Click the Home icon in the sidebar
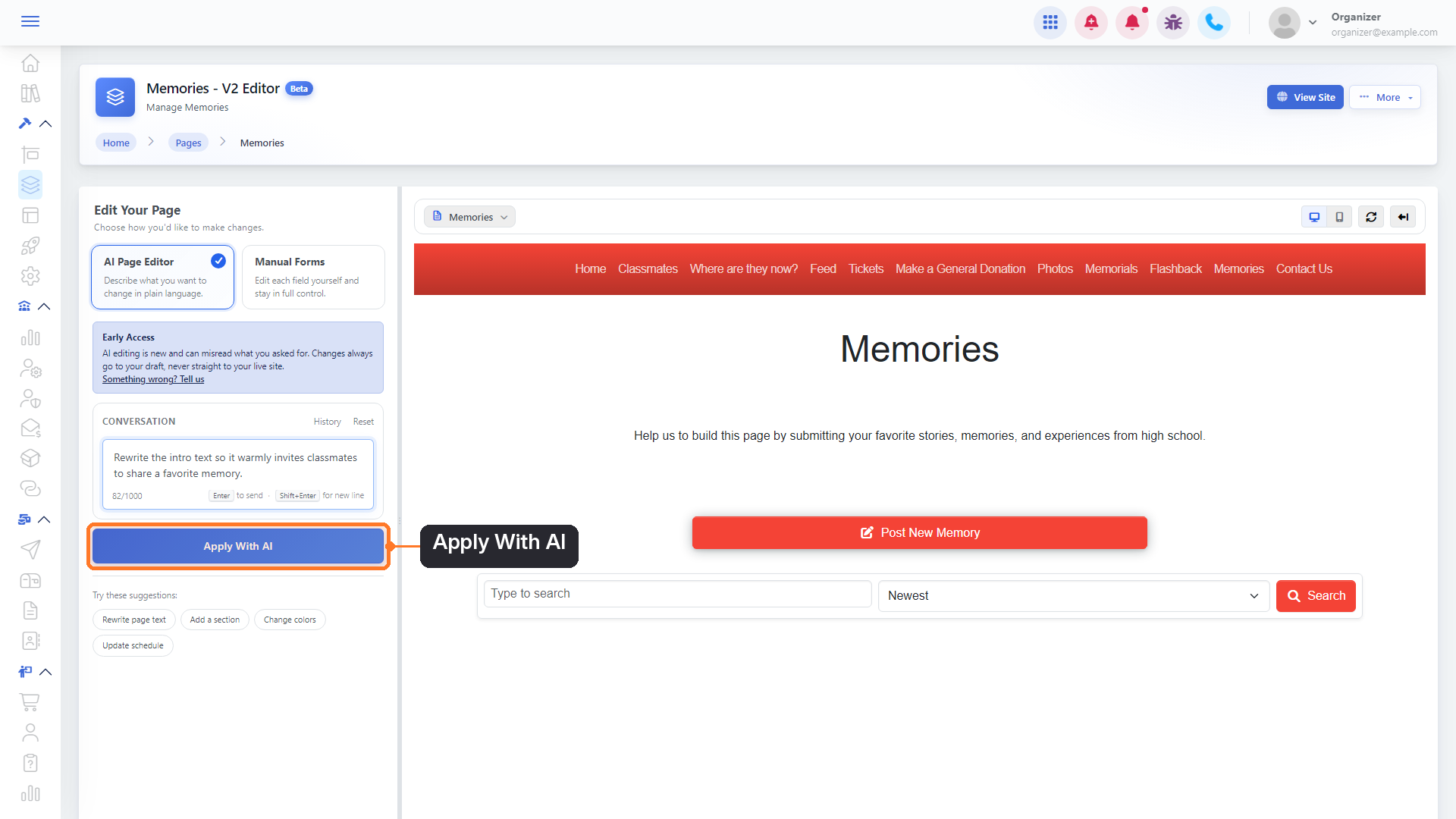This screenshot has height=819, width=1456. click(30, 63)
